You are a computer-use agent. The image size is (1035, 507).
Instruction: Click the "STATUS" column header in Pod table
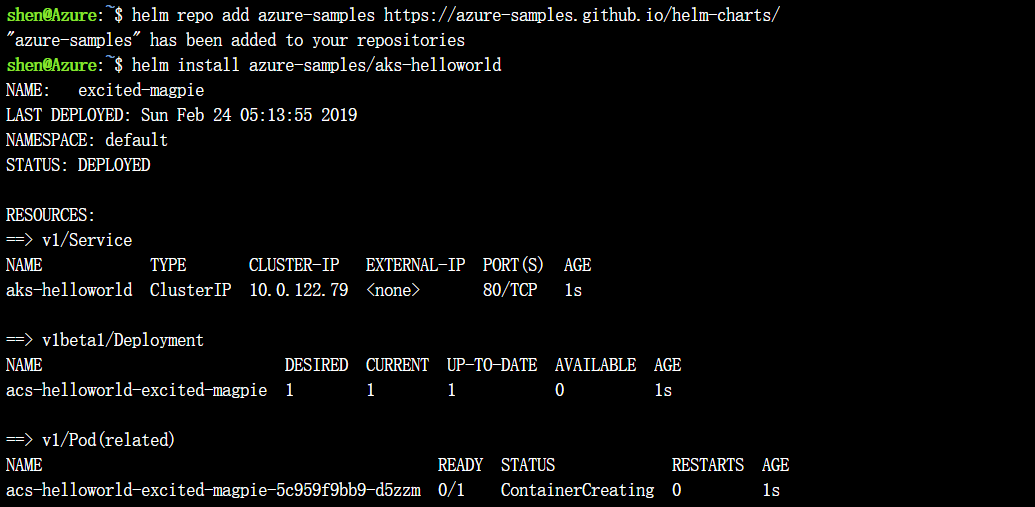528,465
